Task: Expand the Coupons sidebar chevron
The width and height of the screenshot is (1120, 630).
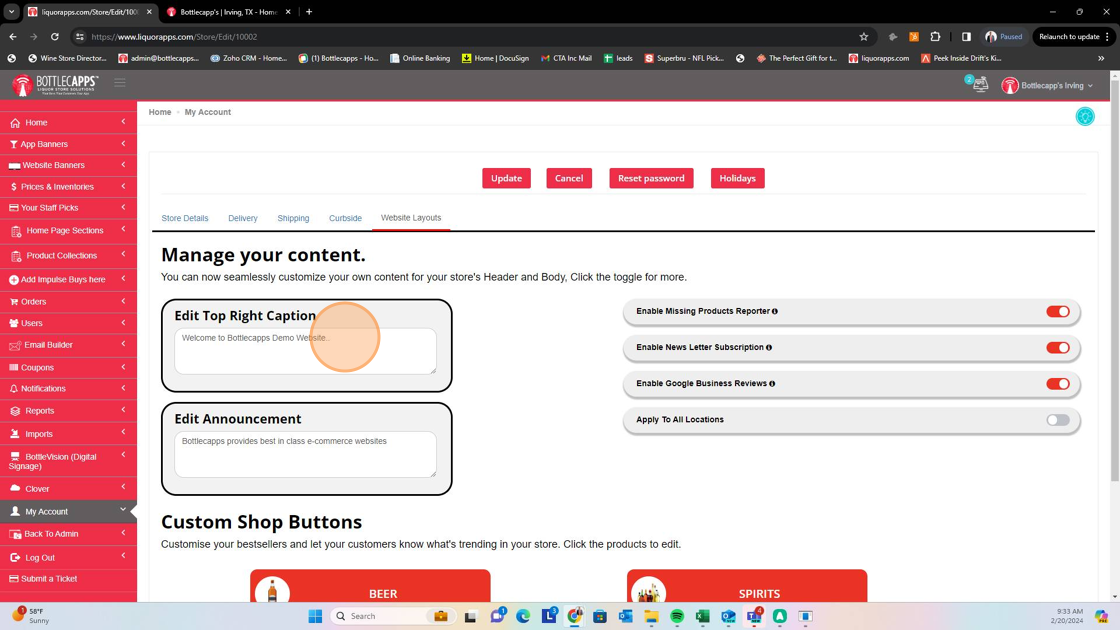Action: pos(124,366)
